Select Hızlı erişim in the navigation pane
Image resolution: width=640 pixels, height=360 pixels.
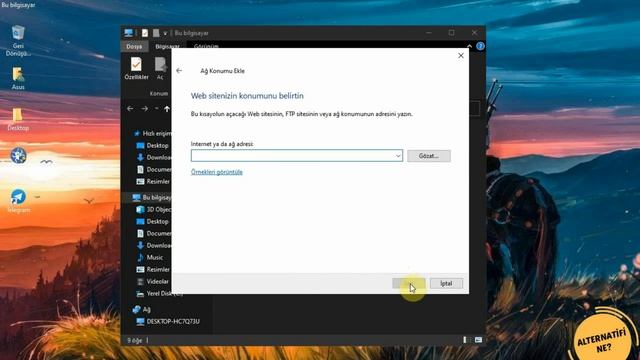[152, 133]
